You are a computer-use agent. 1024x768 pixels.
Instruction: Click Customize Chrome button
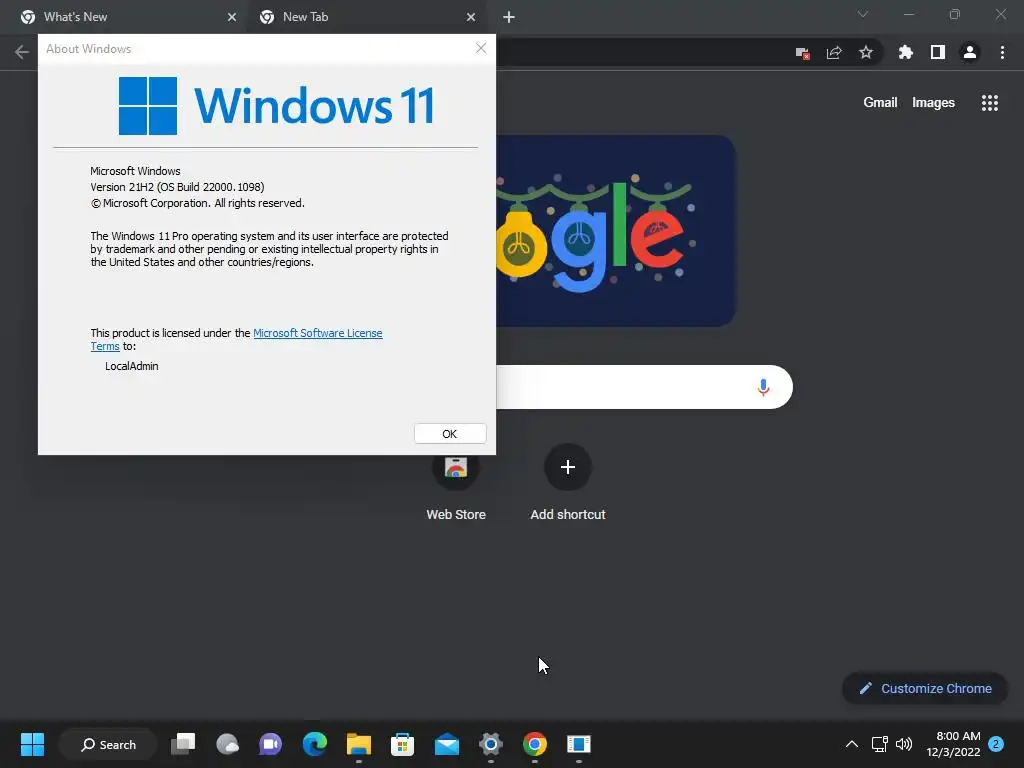925,688
